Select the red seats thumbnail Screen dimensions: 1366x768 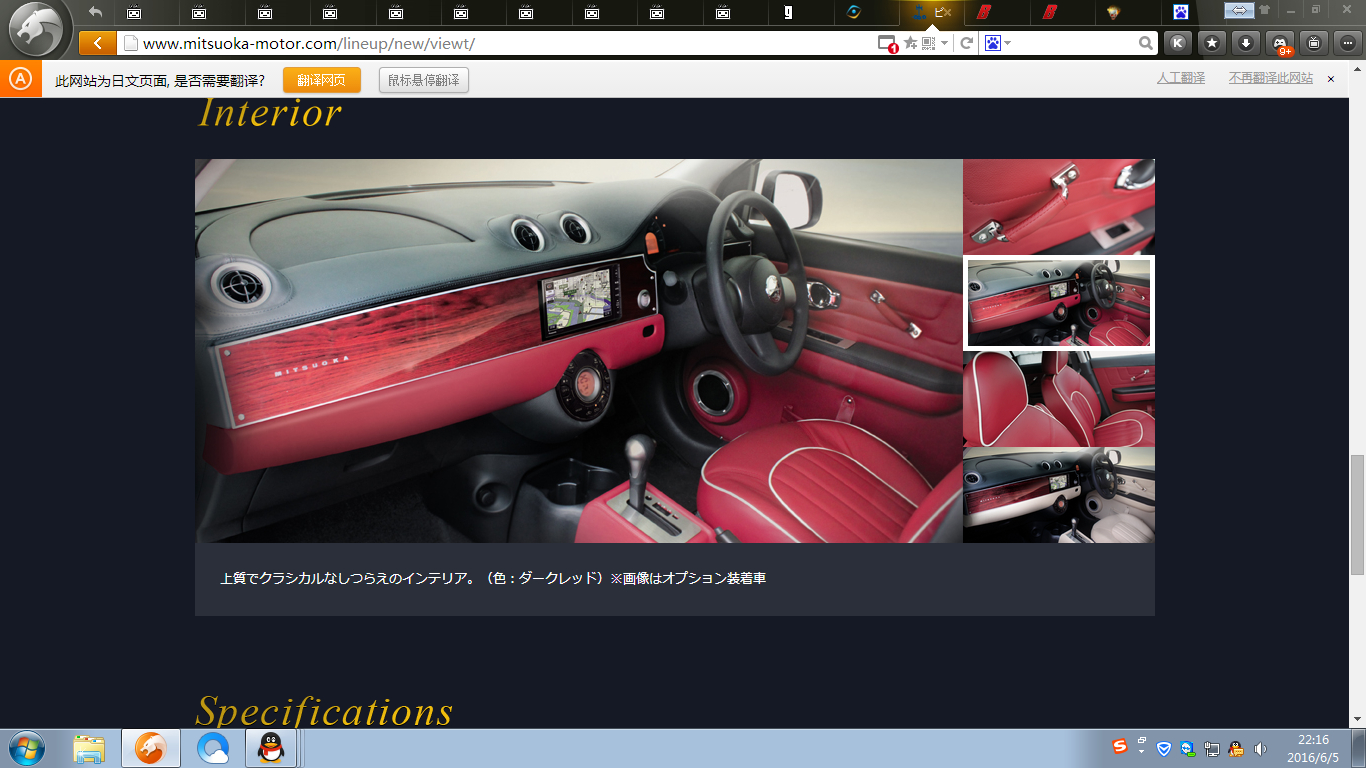1058,399
